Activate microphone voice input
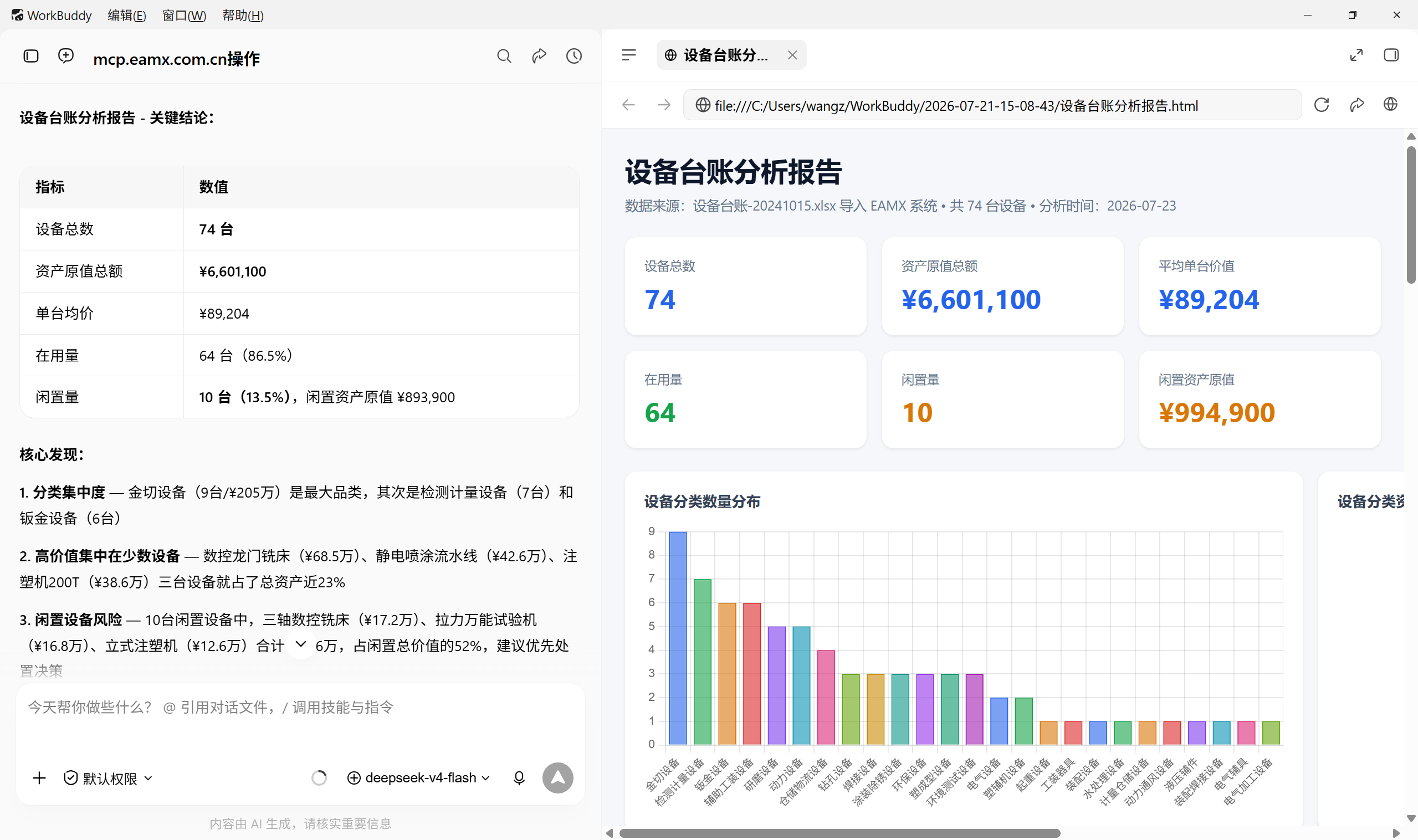This screenshot has width=1418, height=840. (x=519, y=778)
